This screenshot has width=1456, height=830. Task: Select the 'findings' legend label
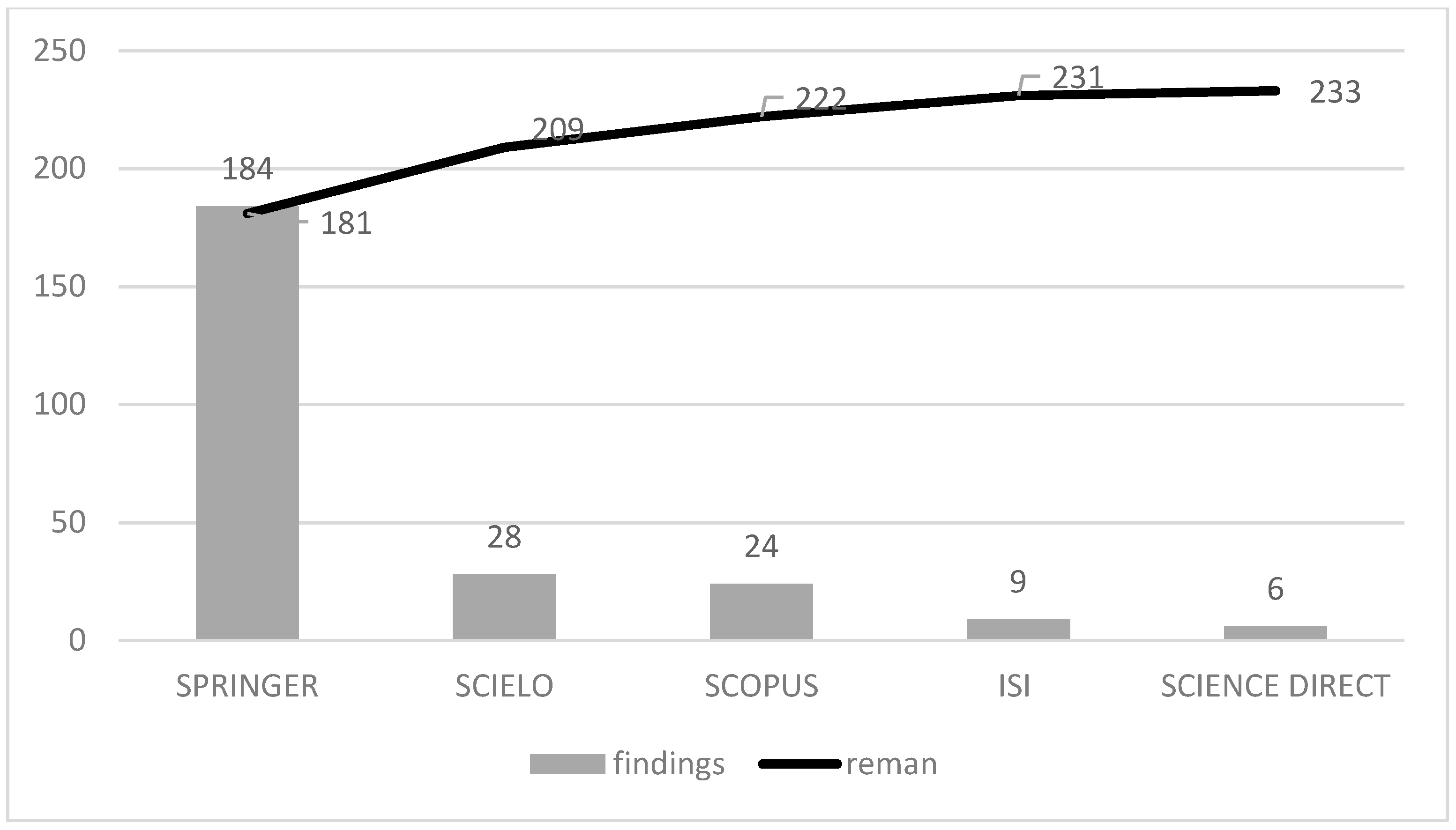669,764
